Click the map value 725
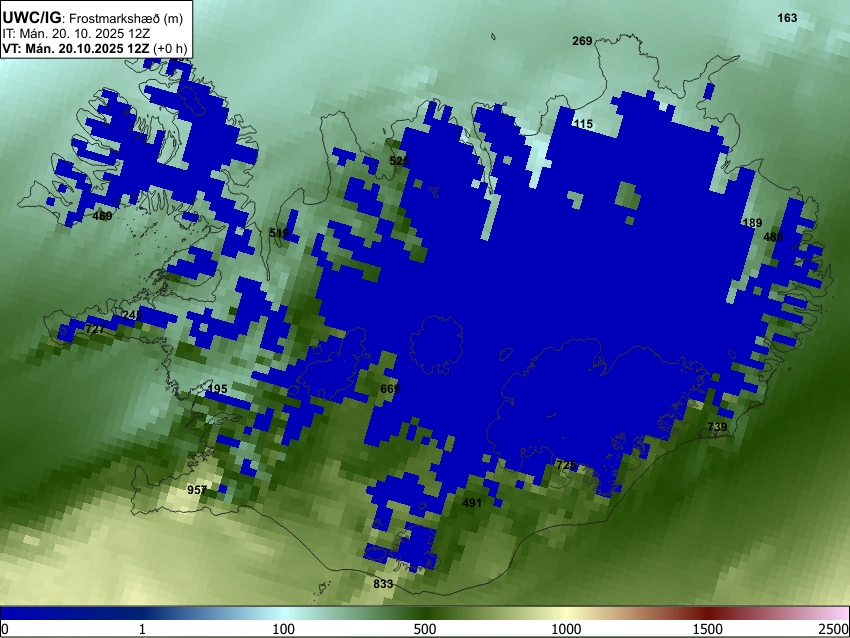 [x=566, y=465]
